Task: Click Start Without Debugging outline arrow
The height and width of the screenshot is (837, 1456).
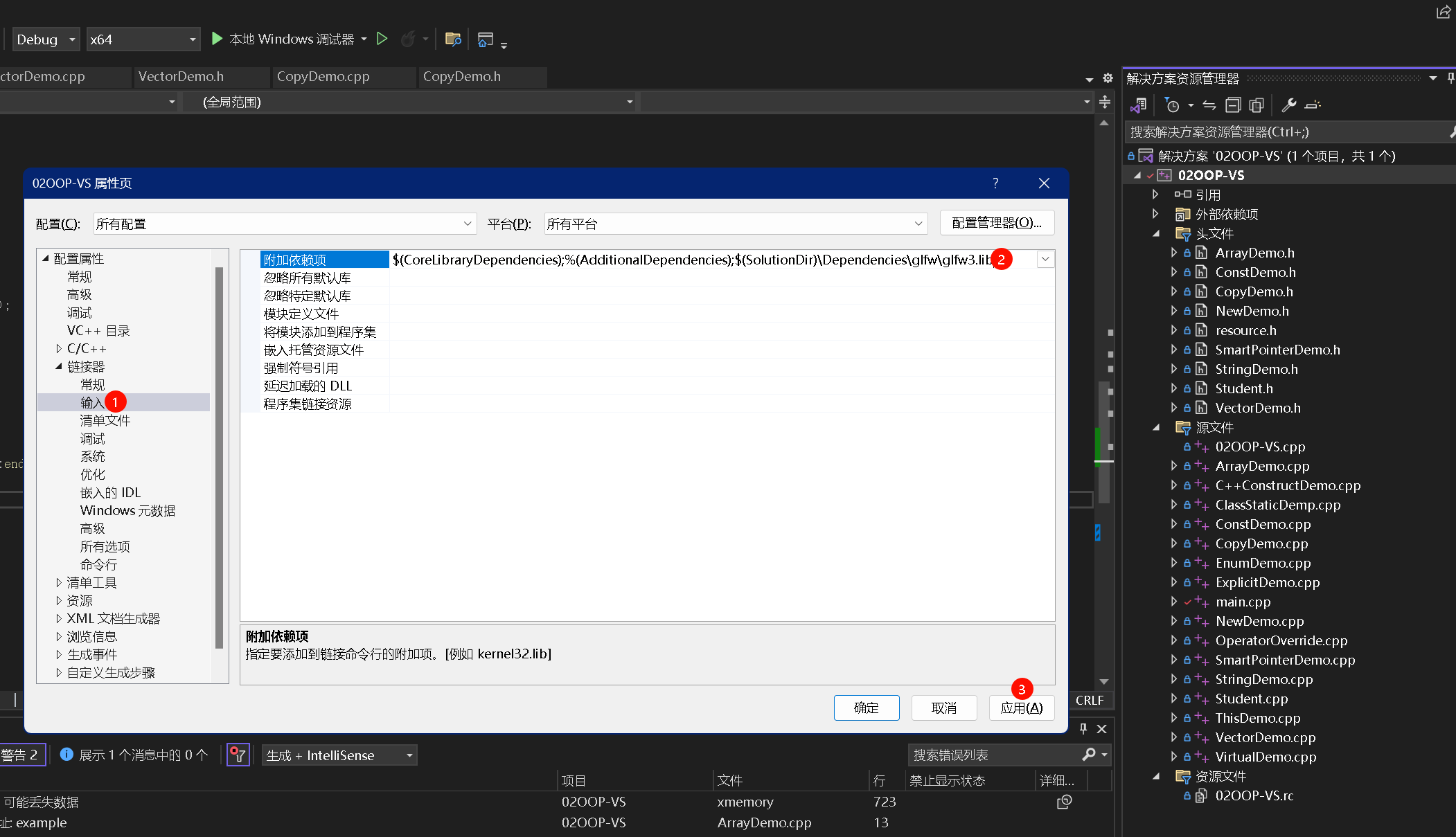Action: pos(382,39)
